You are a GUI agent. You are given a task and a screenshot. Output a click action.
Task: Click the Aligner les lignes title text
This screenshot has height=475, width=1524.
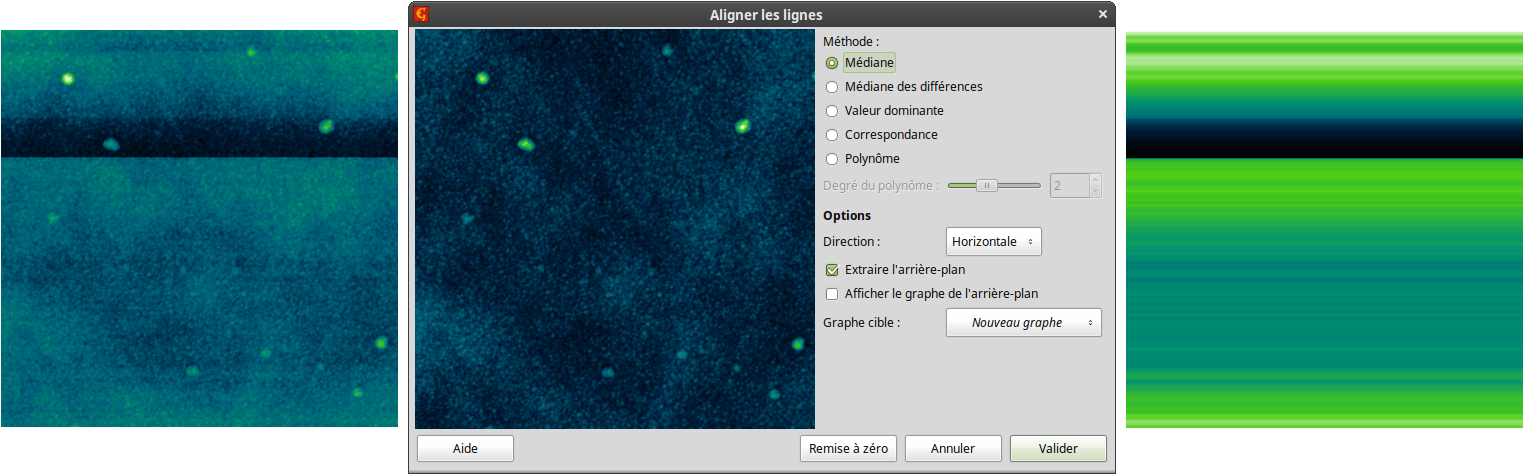(766, 14)
